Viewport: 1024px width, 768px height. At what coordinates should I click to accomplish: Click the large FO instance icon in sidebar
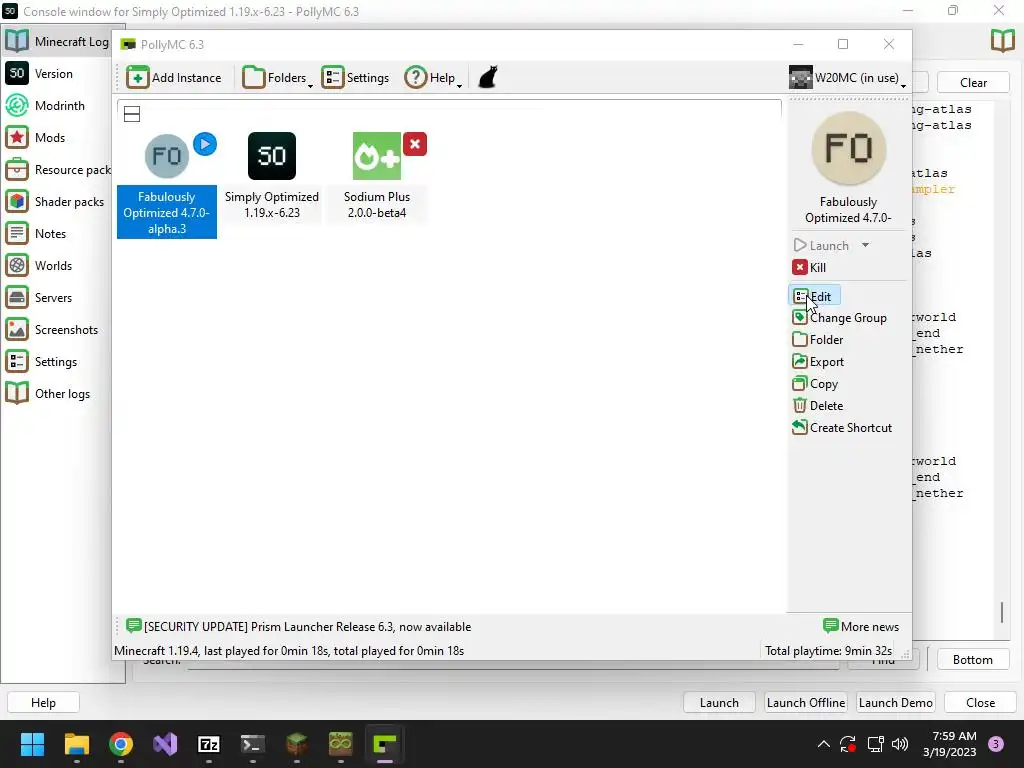pyautogui.click(x=848, y=149)
